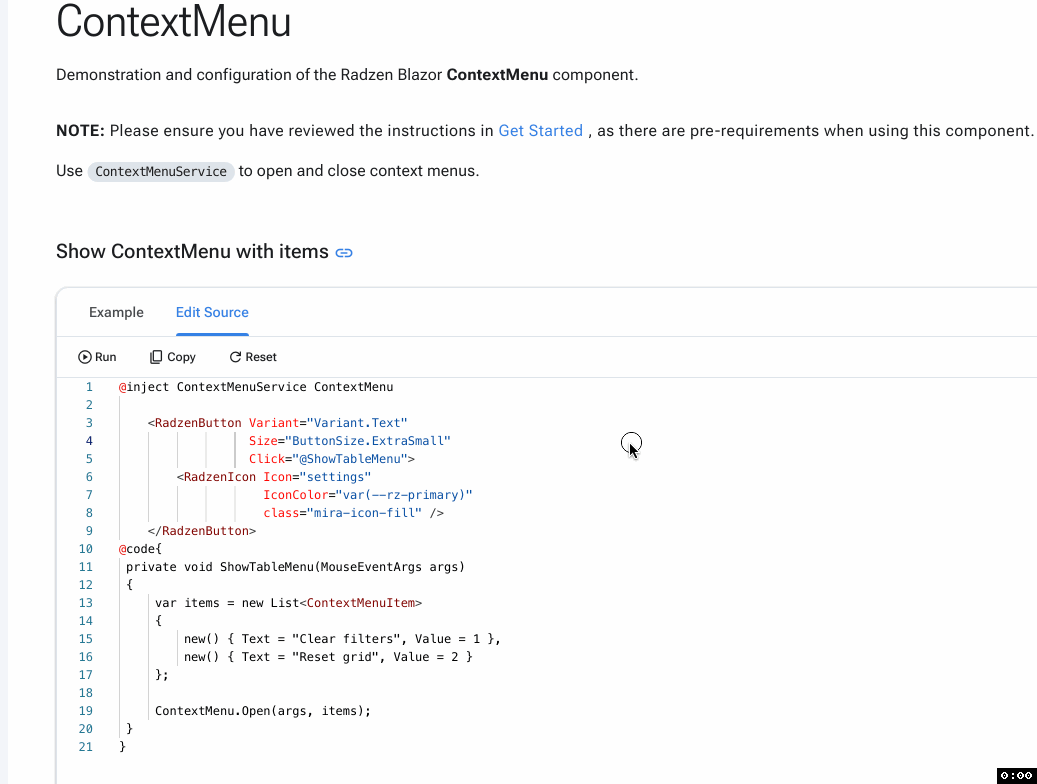Switch to the Example tab
This screenshot has width=1037, height=784.
(x=116, y=312)
